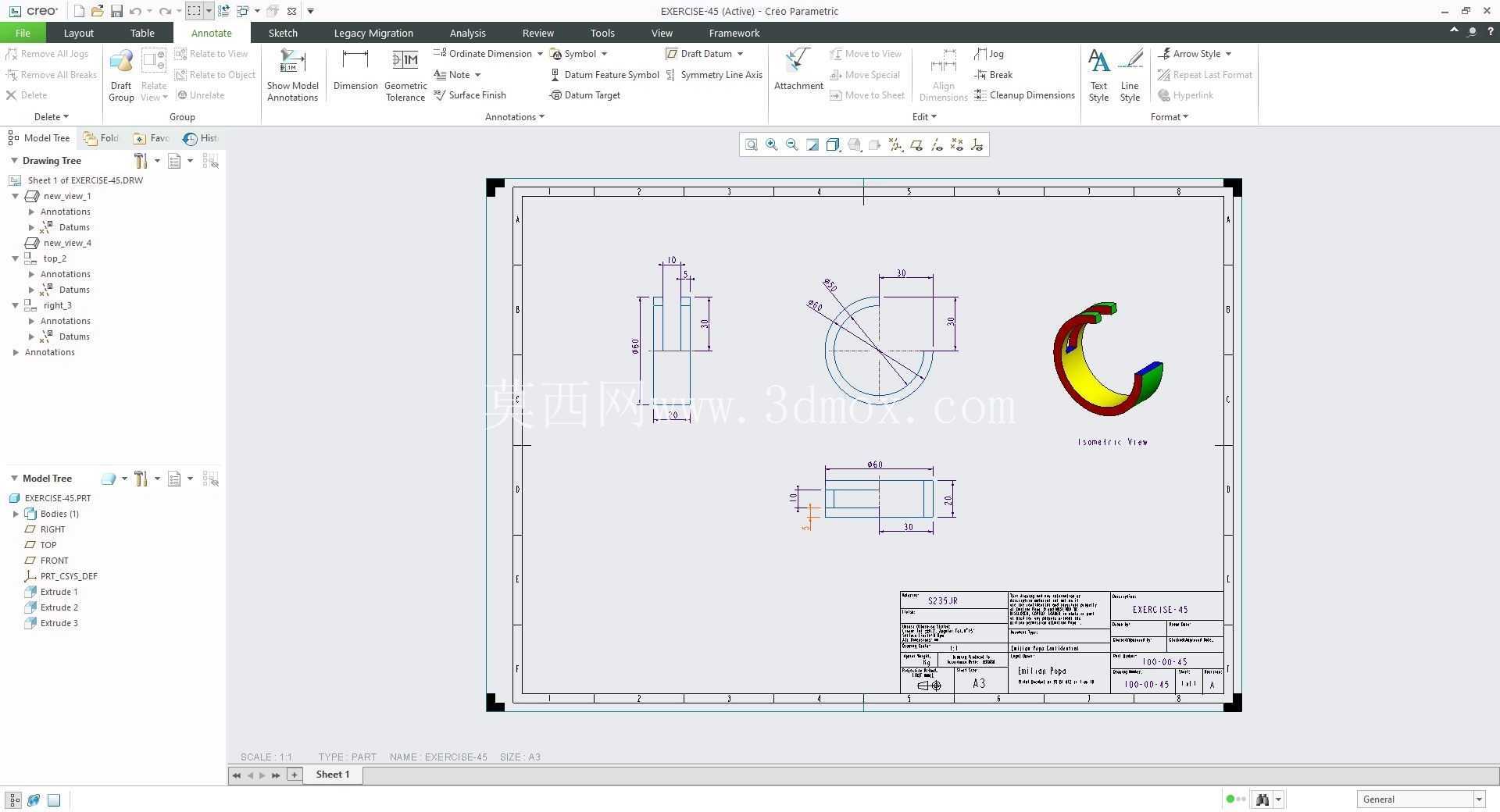This screenshot has height=812, width=1500.
Task: Toggle the tree filter icon beside Drawing Tree
Action: (x=210, y=161)
